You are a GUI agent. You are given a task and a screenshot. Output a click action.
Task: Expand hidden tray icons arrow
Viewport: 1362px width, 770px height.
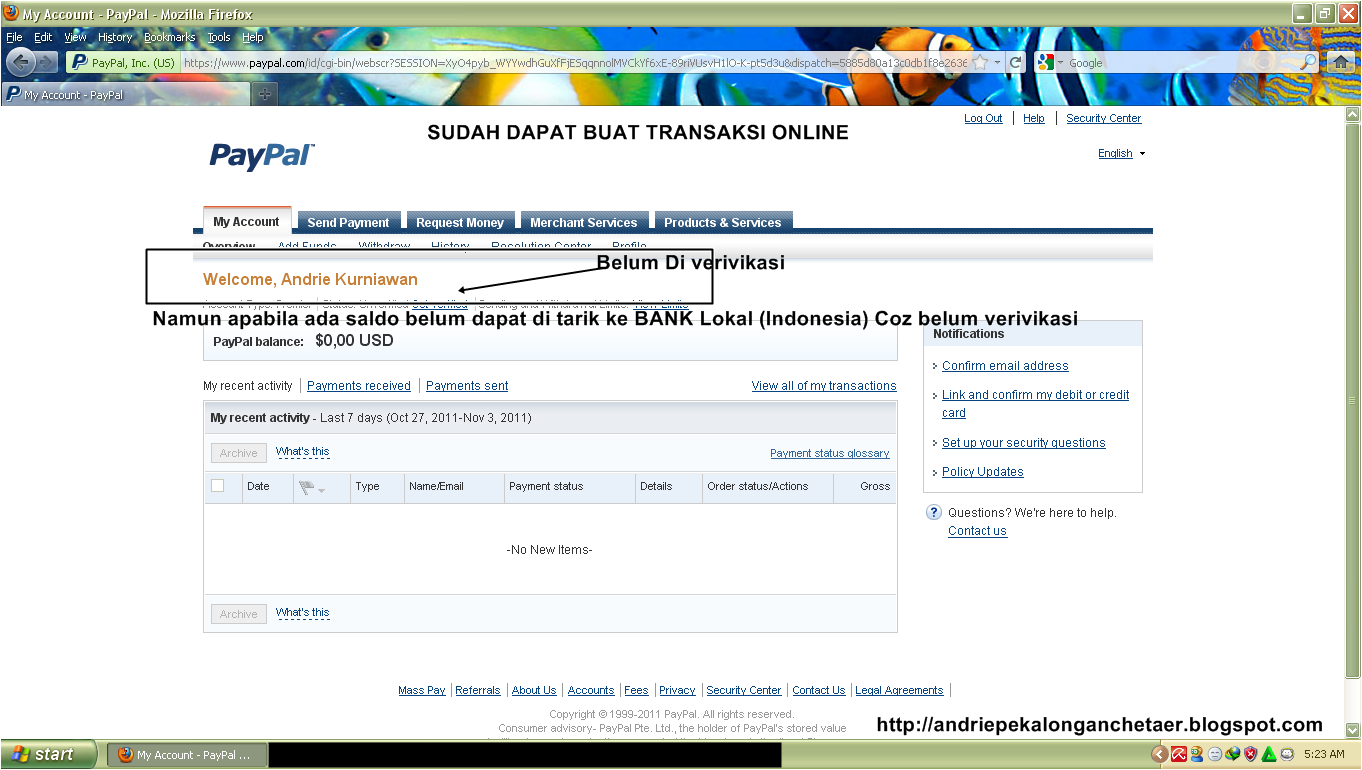tap(1160, 754)
